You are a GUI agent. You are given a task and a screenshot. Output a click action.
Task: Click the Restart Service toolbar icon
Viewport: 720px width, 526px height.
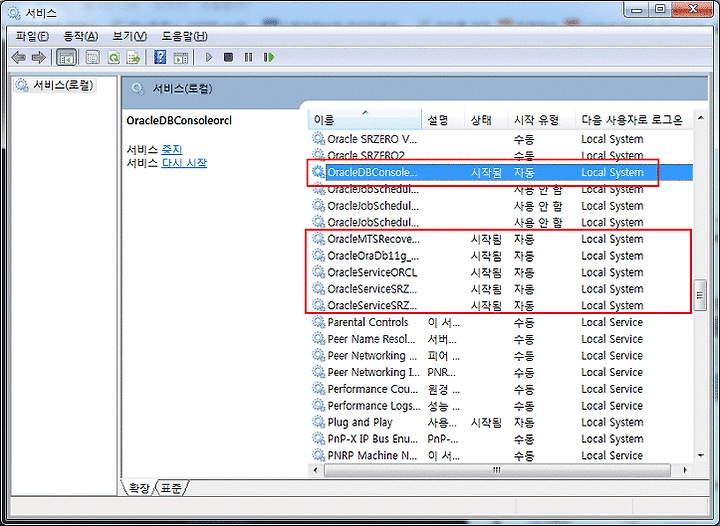click(269, 57)
